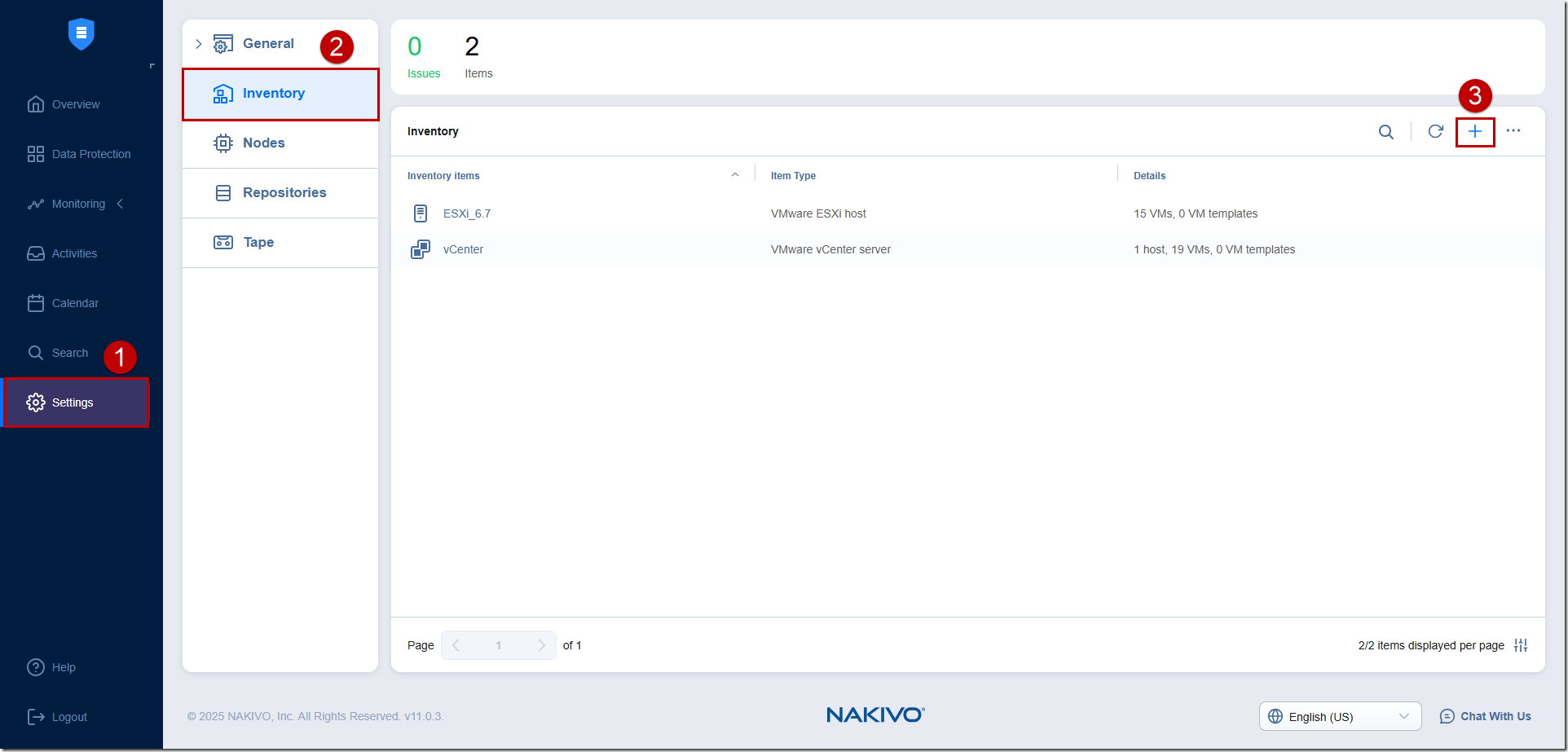Click the Nodes chip icon
The image size is (1568, 752).
[x=222, y=143]
